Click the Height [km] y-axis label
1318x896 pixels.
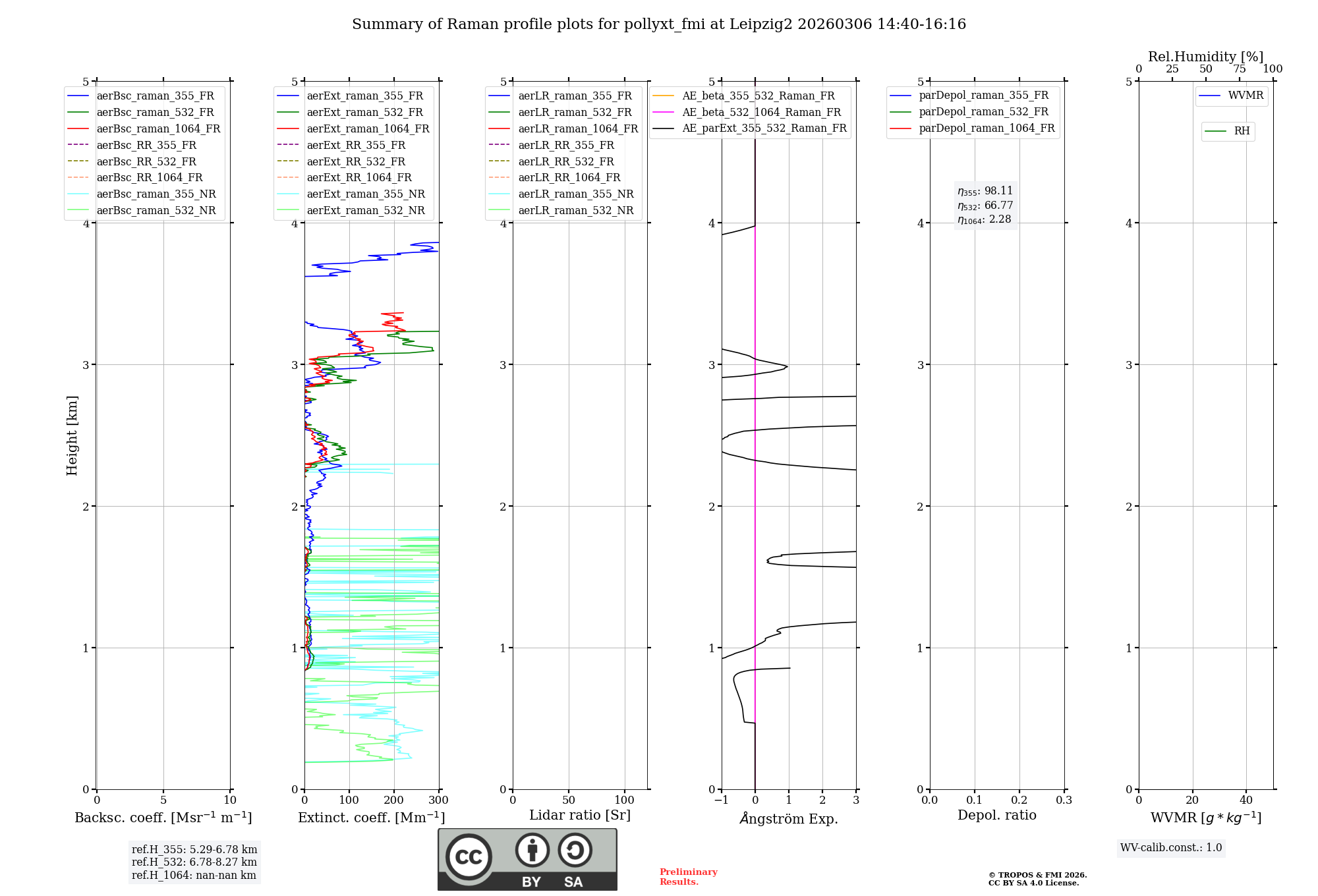72,435
